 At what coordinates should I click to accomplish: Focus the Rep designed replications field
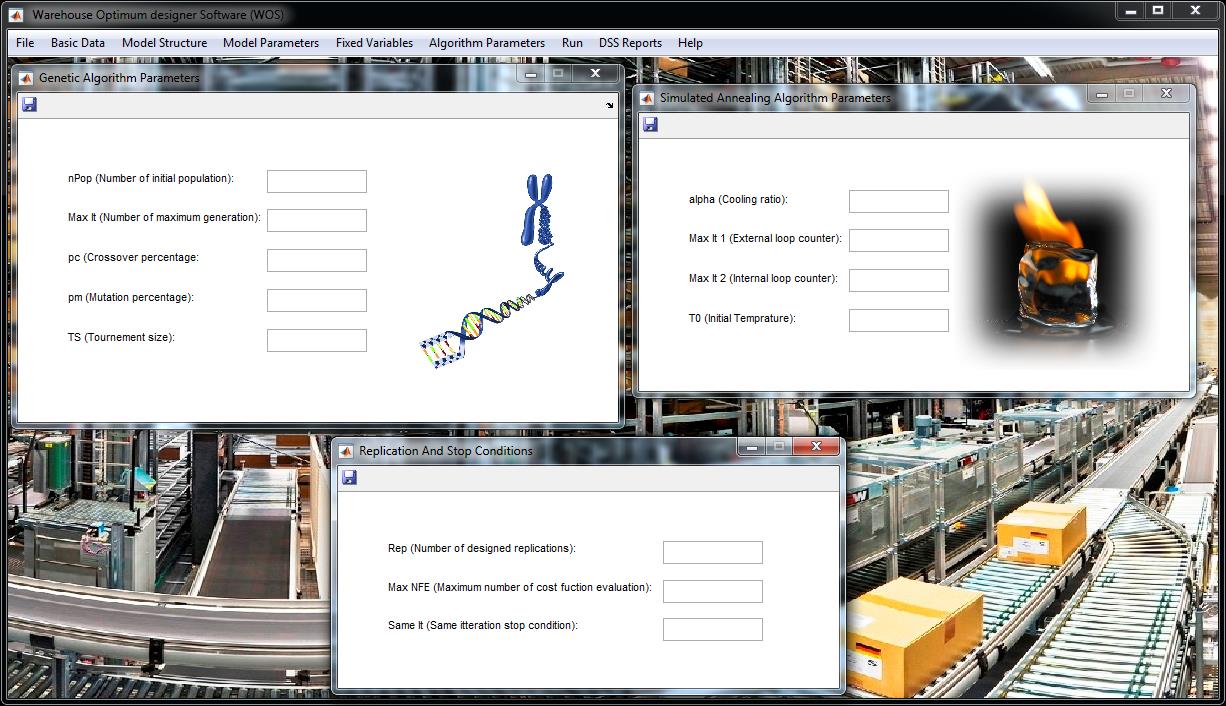713,552
